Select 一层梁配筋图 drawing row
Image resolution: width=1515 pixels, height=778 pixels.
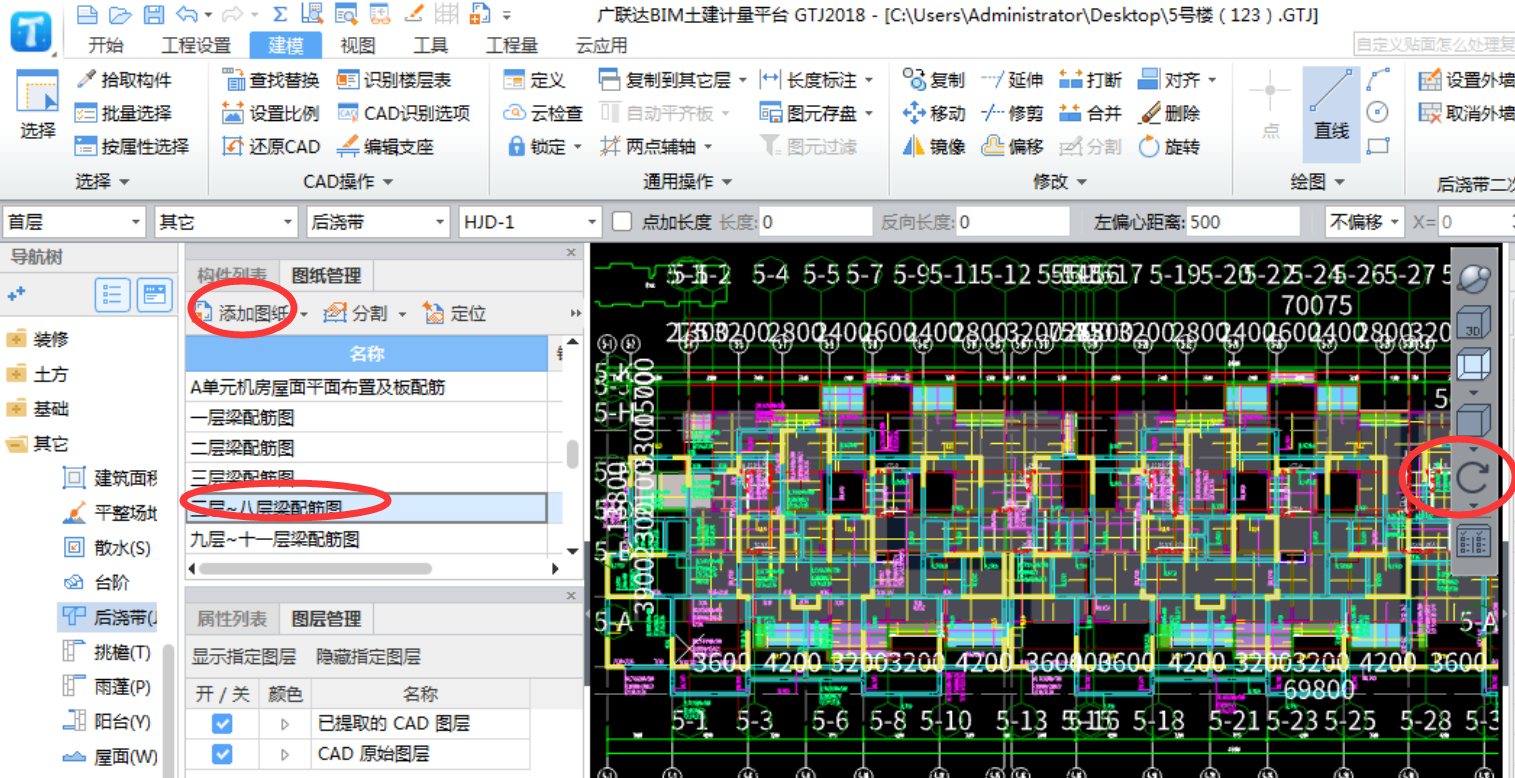point(367,417)
